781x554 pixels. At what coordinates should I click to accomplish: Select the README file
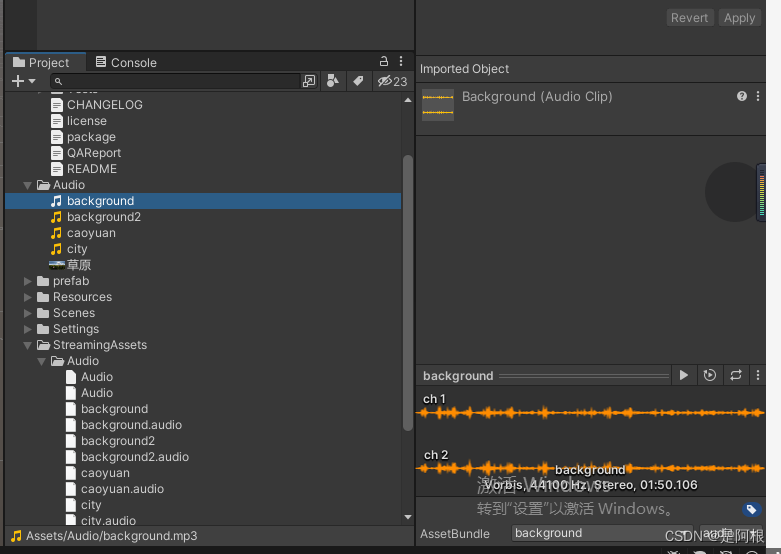92,168
